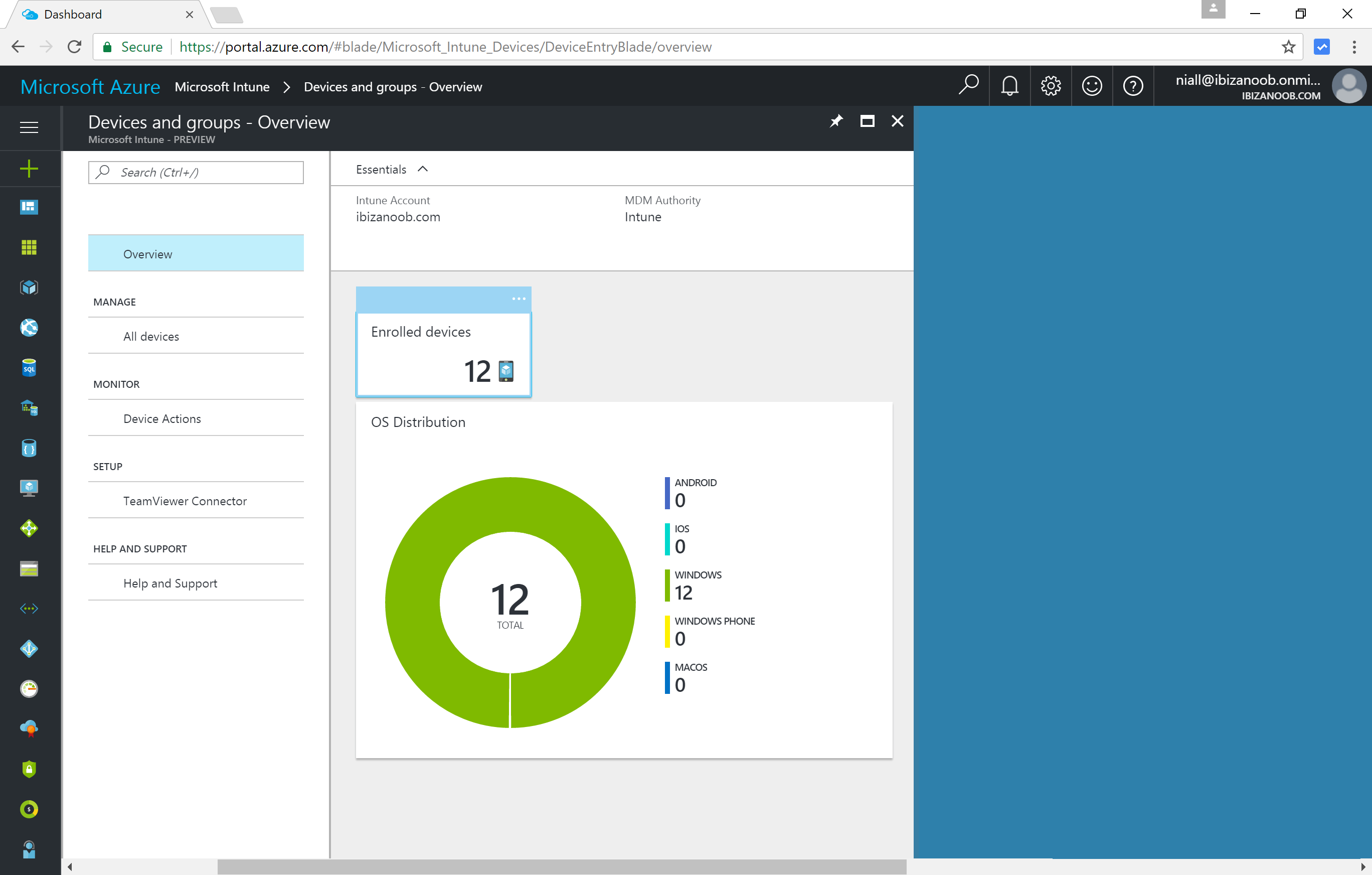1372x875 pixels.
Task: Open the hamburger menu in Azure sidebar
Action: [x=29, y=127]
